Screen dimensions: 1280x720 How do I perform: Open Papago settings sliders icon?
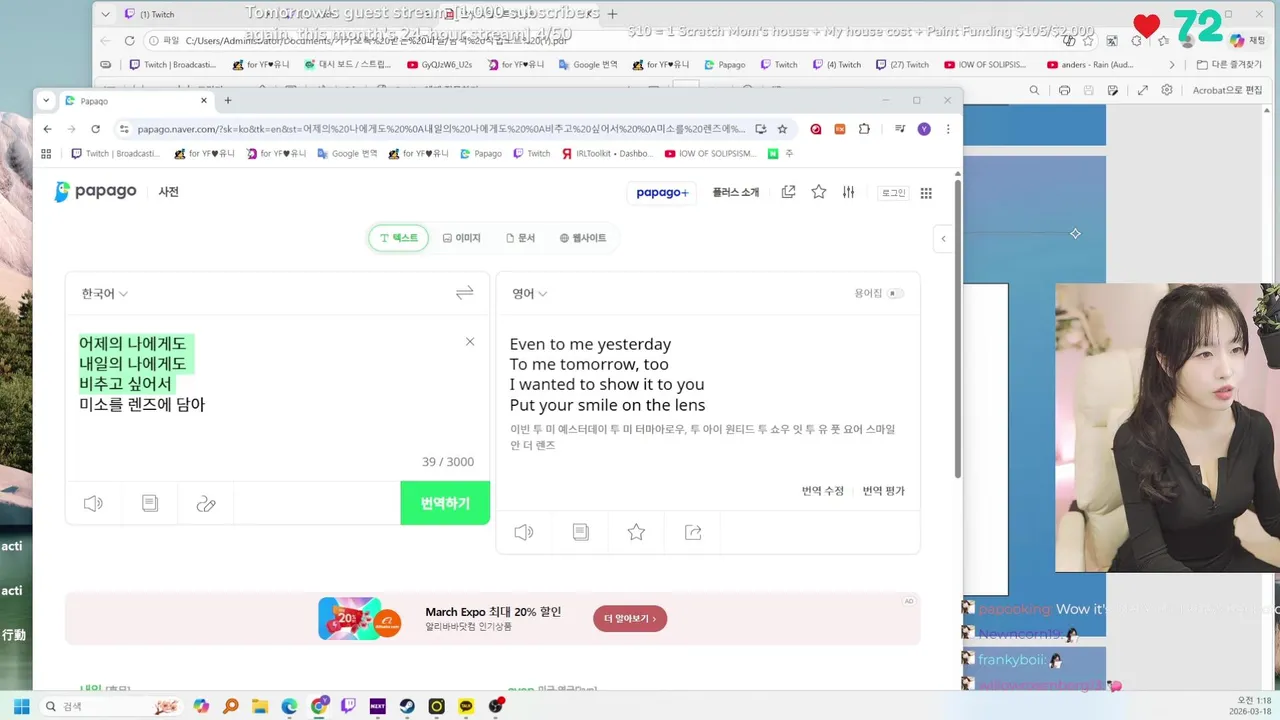point(848,192)
